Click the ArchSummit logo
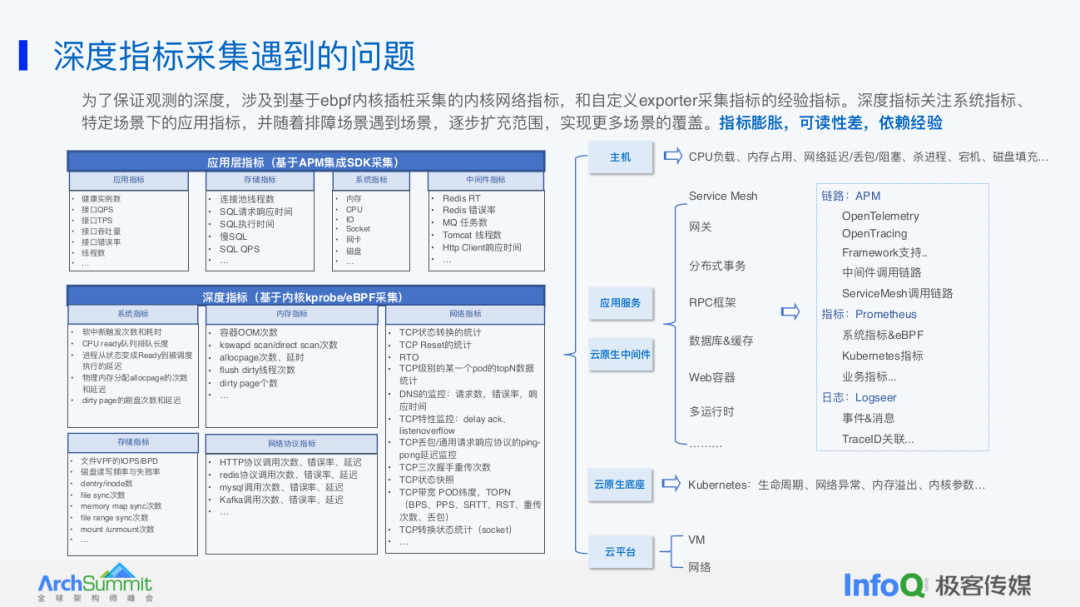This screenshot has width=1080, height=607. (x=95, y=584)
